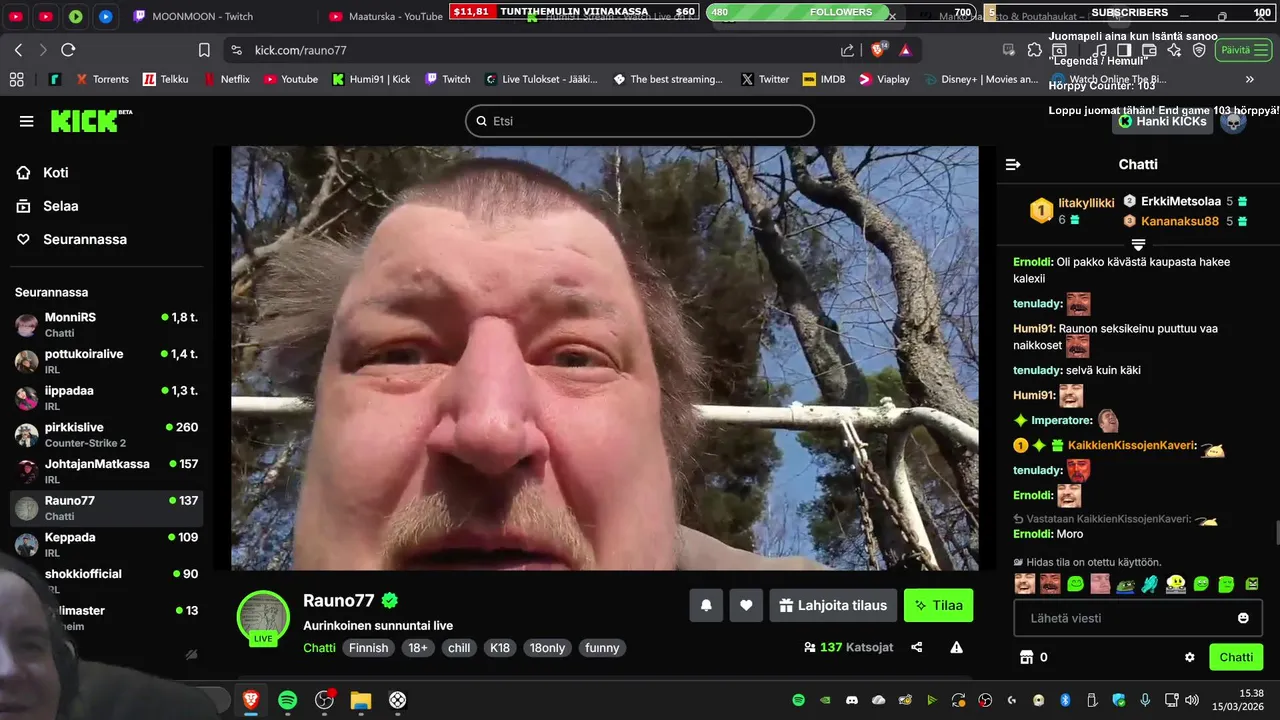The image size is (1280, 720).
Task: Click the Rauno77 live avatar
Action: click(x=263, y=617)
